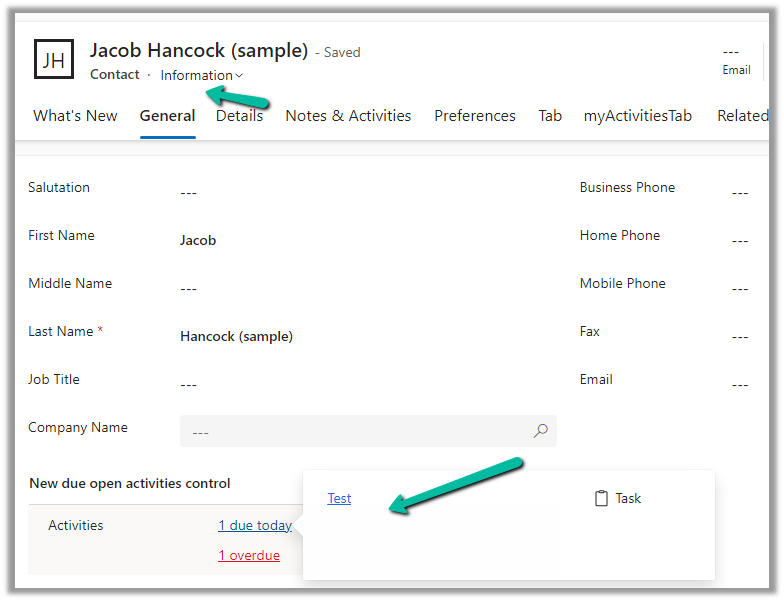Viewport: 784px width, 601px height.
Task: Click the Company Name lookup field
Action: tap(355, 432)
